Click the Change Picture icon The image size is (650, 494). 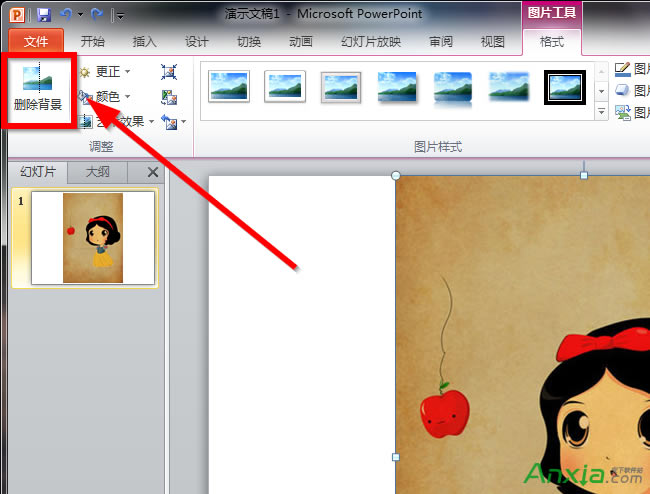pos(169,97)
